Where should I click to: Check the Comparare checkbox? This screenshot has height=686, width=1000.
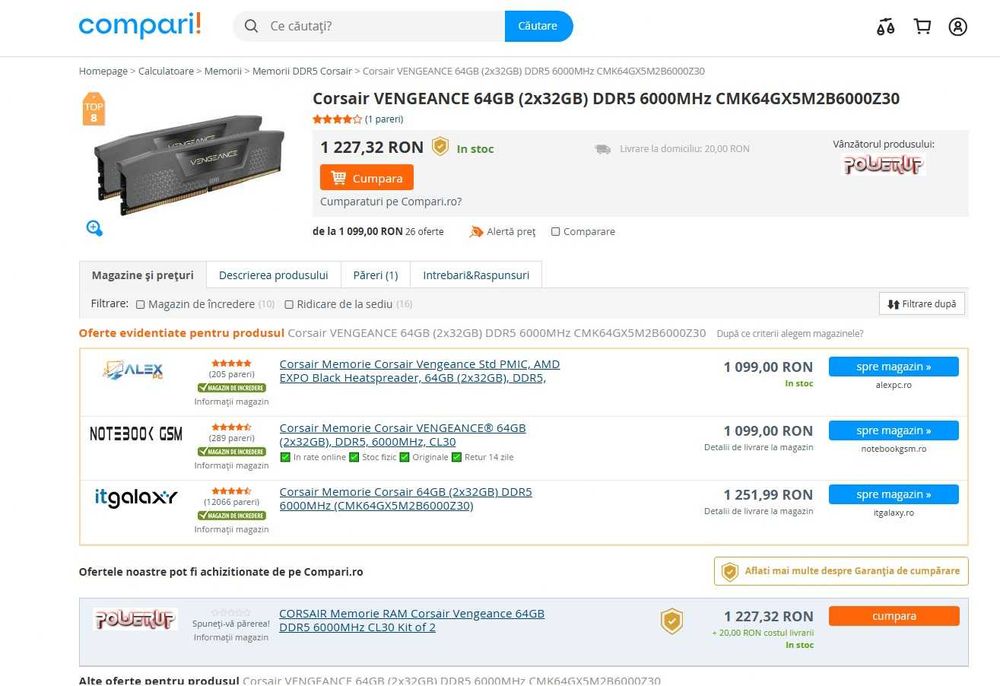555,231
